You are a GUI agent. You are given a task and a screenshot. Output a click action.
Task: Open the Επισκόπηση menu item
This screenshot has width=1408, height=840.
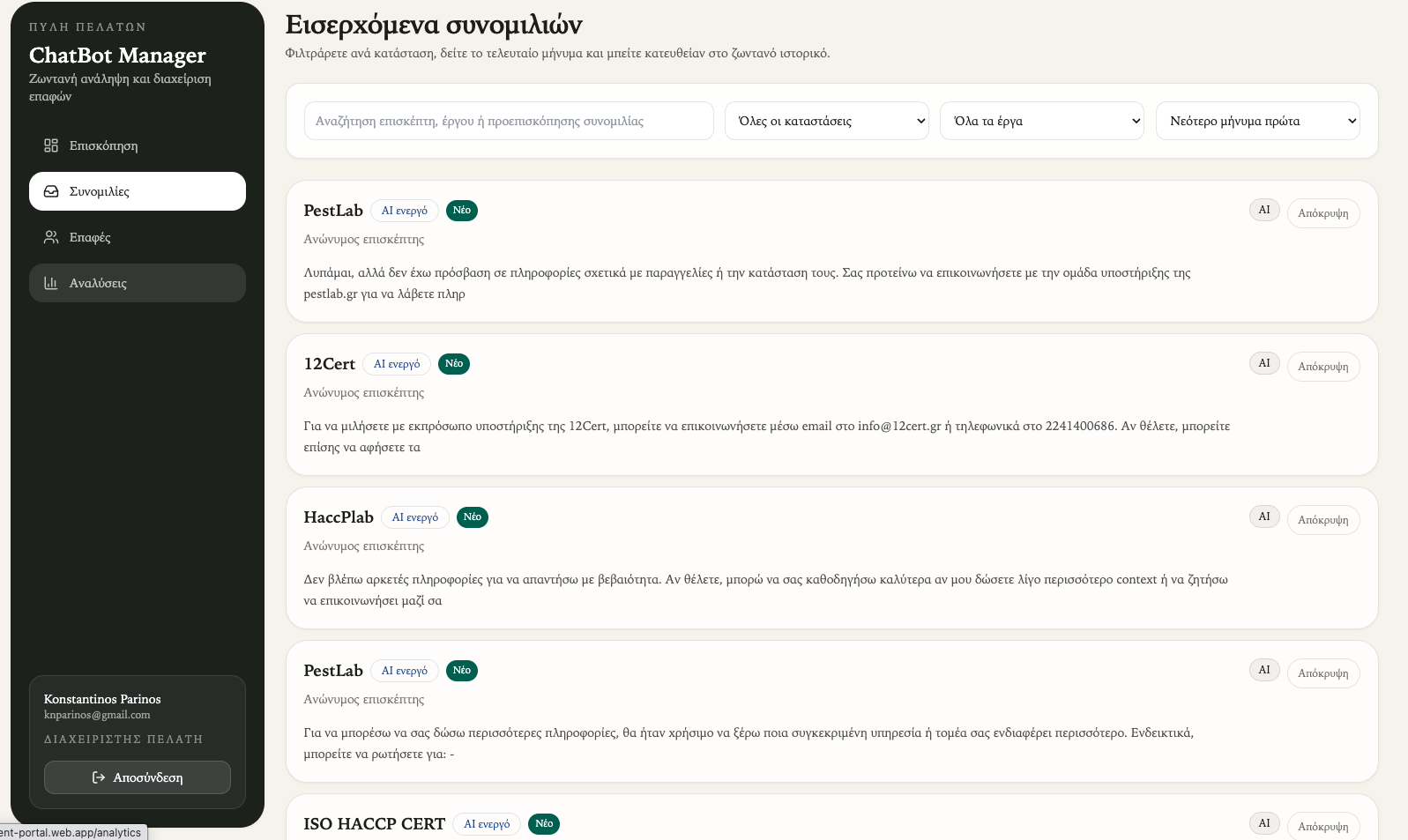tap(138, 145)
